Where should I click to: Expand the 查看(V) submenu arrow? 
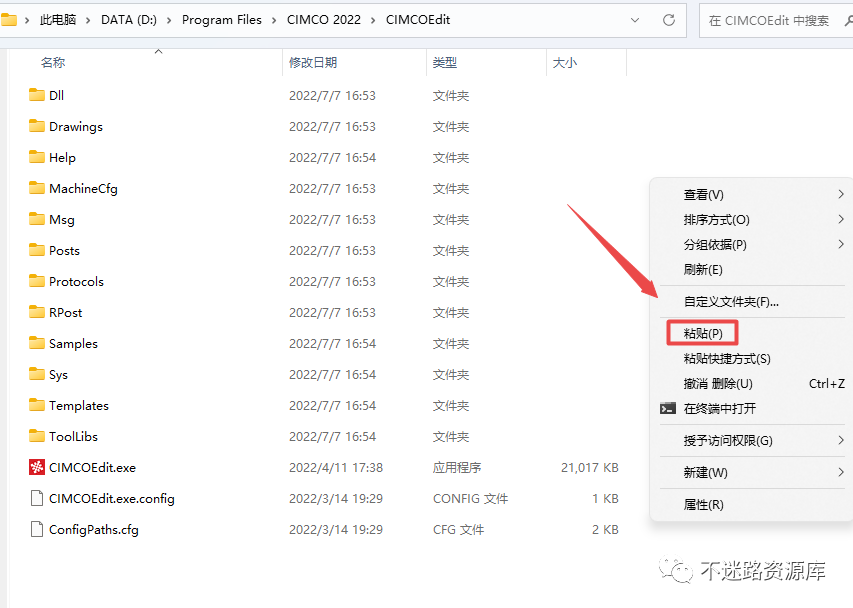[x=841, y=194]
